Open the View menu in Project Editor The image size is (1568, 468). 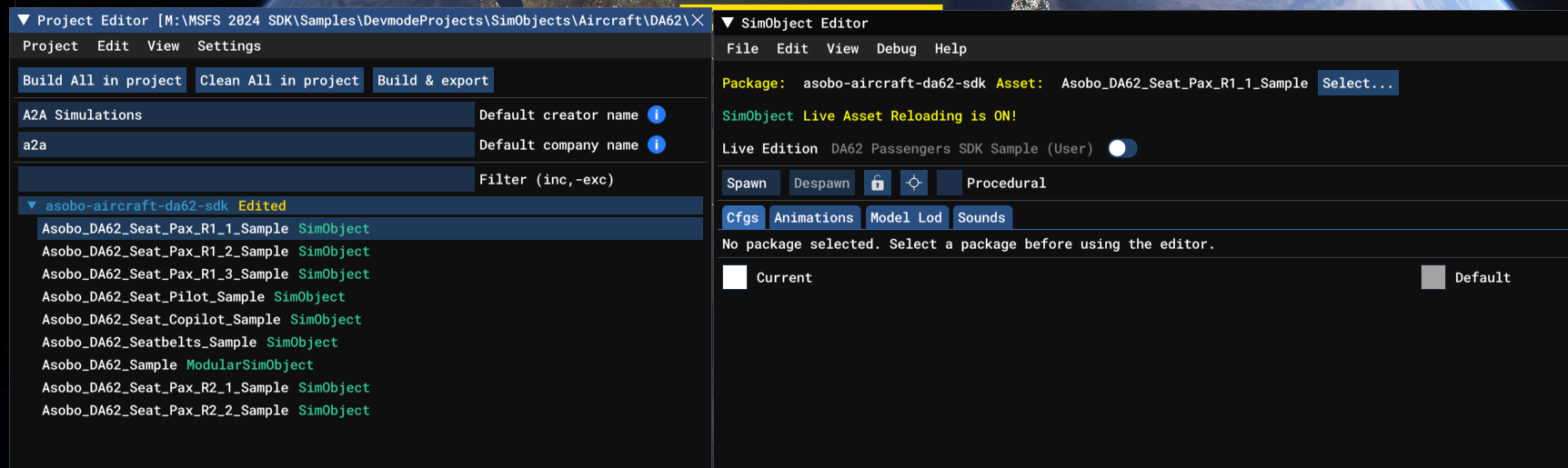point(164,45)
